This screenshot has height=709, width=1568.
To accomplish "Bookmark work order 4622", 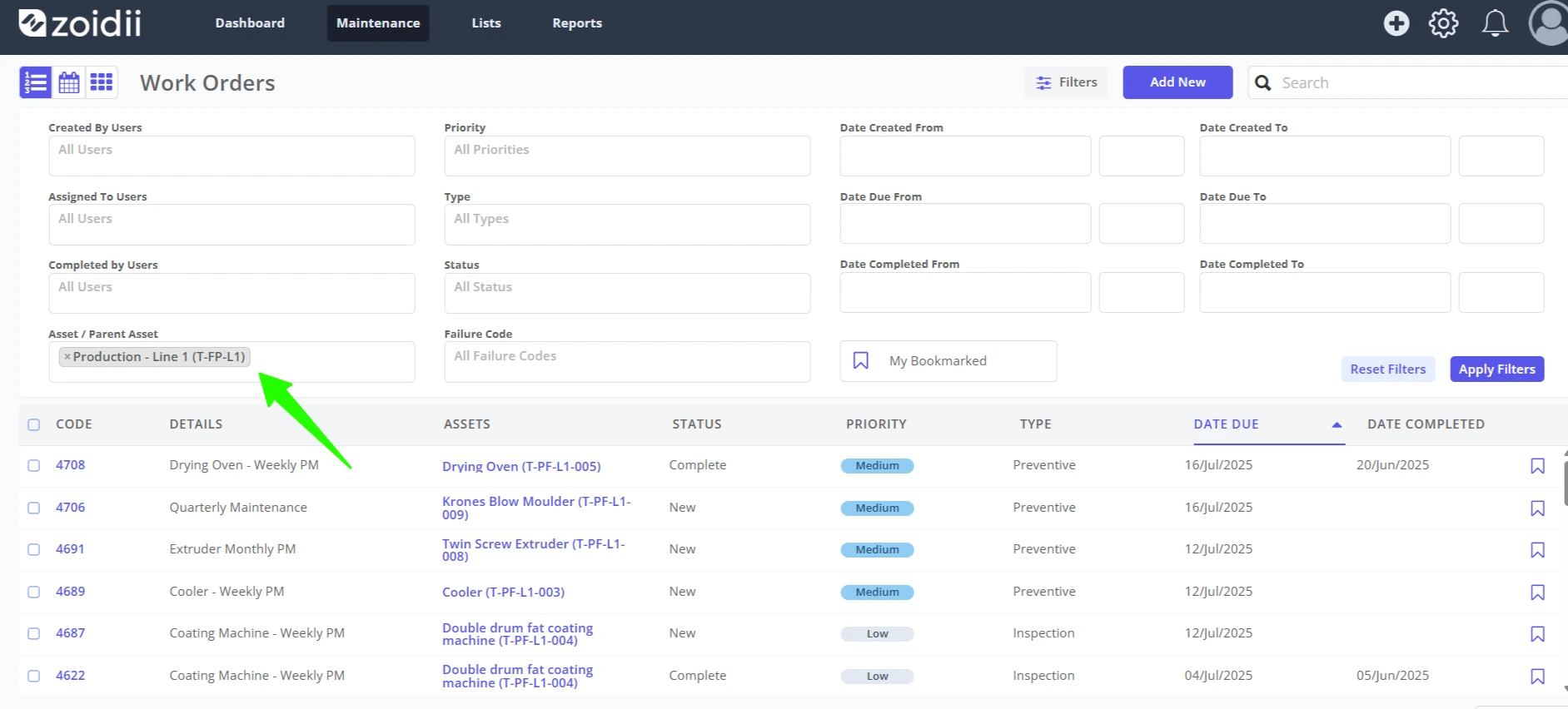I will tap(1537, 677).
